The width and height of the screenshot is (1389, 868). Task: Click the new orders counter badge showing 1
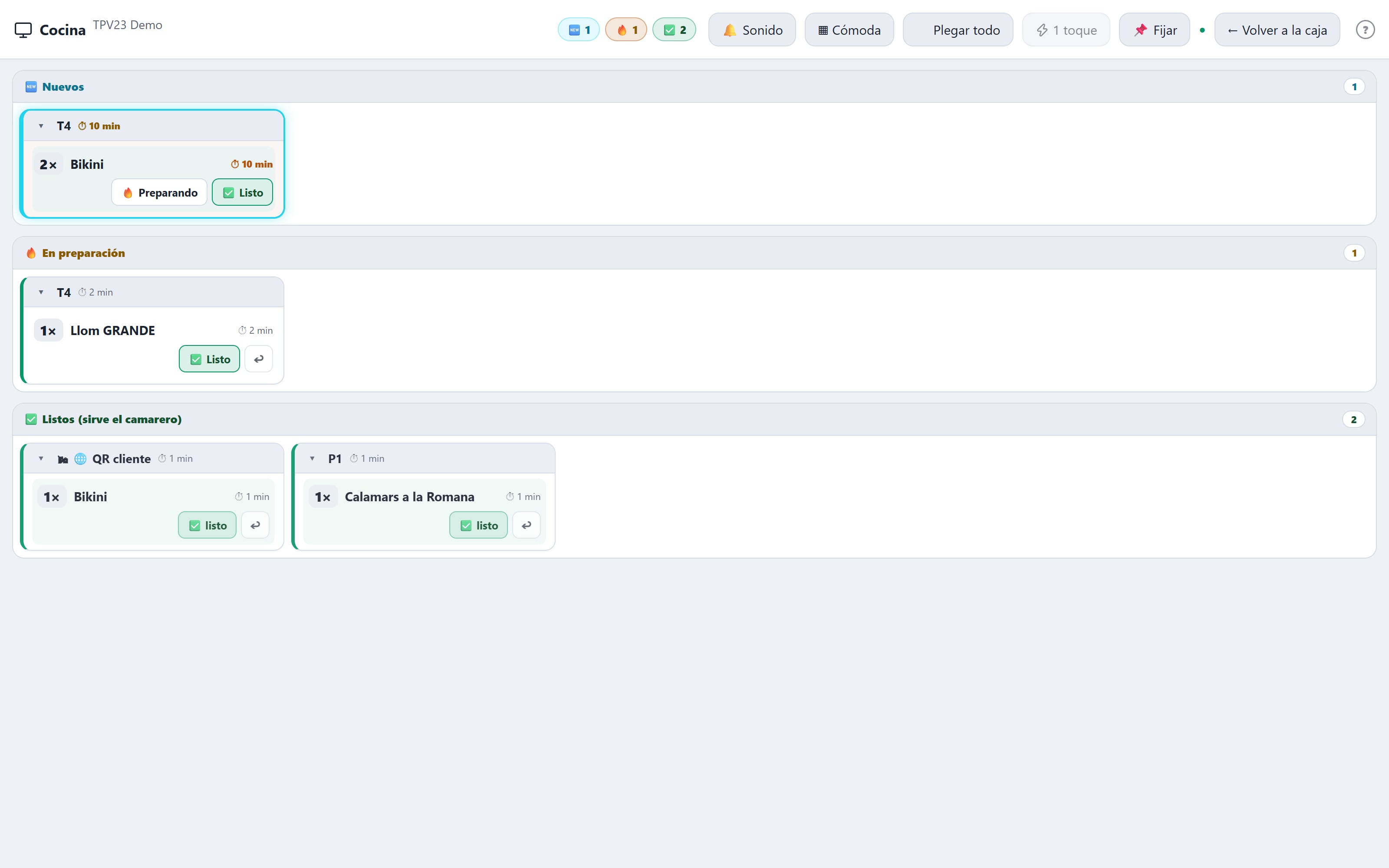pyautogui.click(x=579, y=30)
